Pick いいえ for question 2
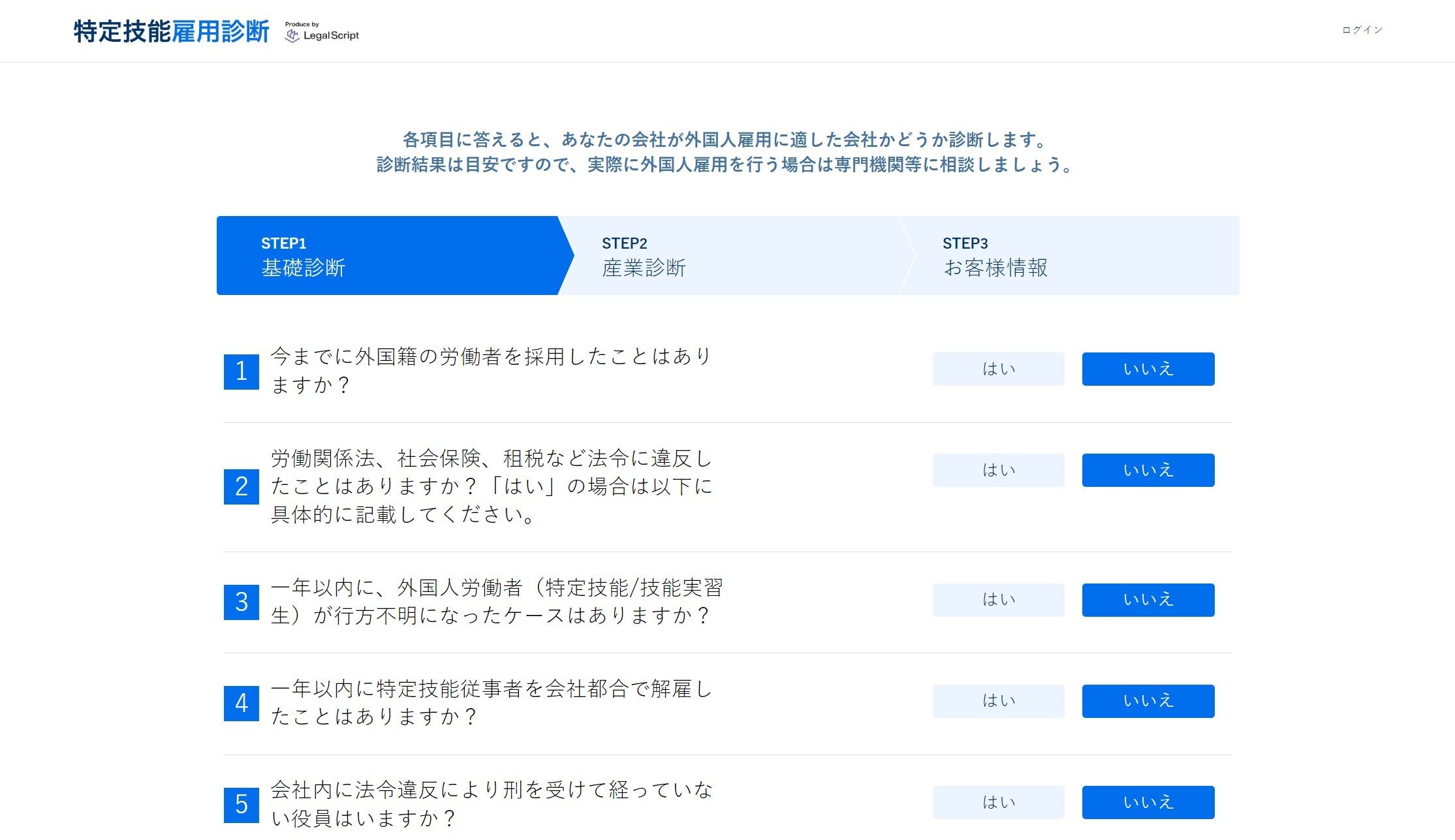This screenshot has width=1455, height=840. [x=1148, y=471]
